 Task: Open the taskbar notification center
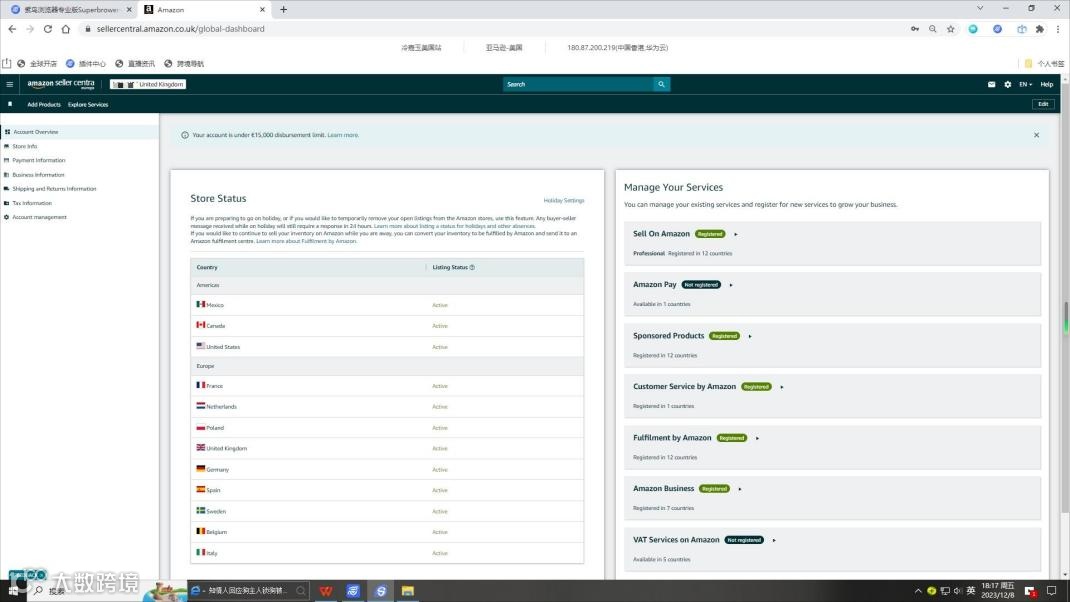pos(1052,591)
